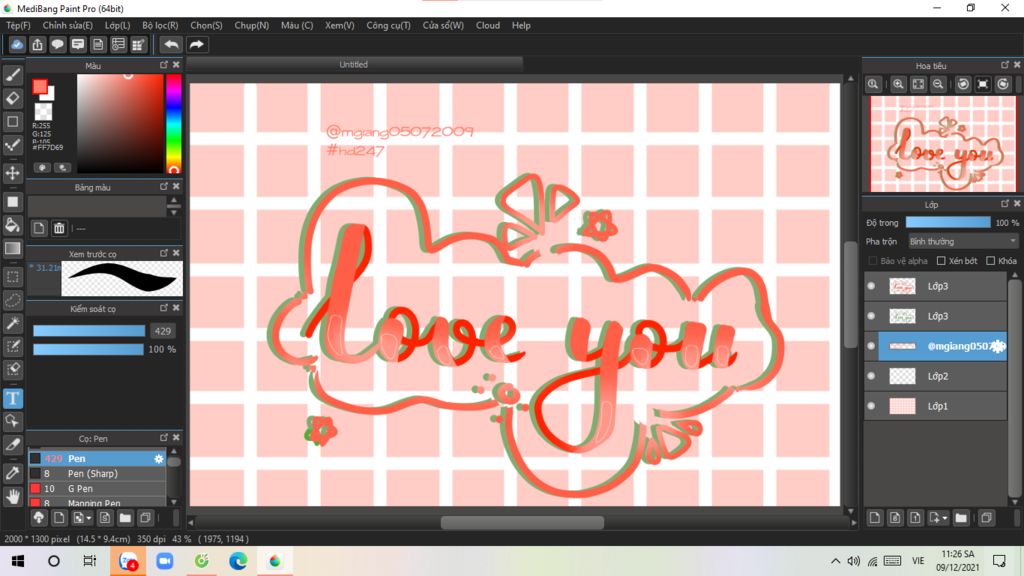The height and width of the screenshot is (576, 1024).
Task: Open the Pha trộn blend mode dropdown
Action: pyautogui.click(x=963, y=242)
